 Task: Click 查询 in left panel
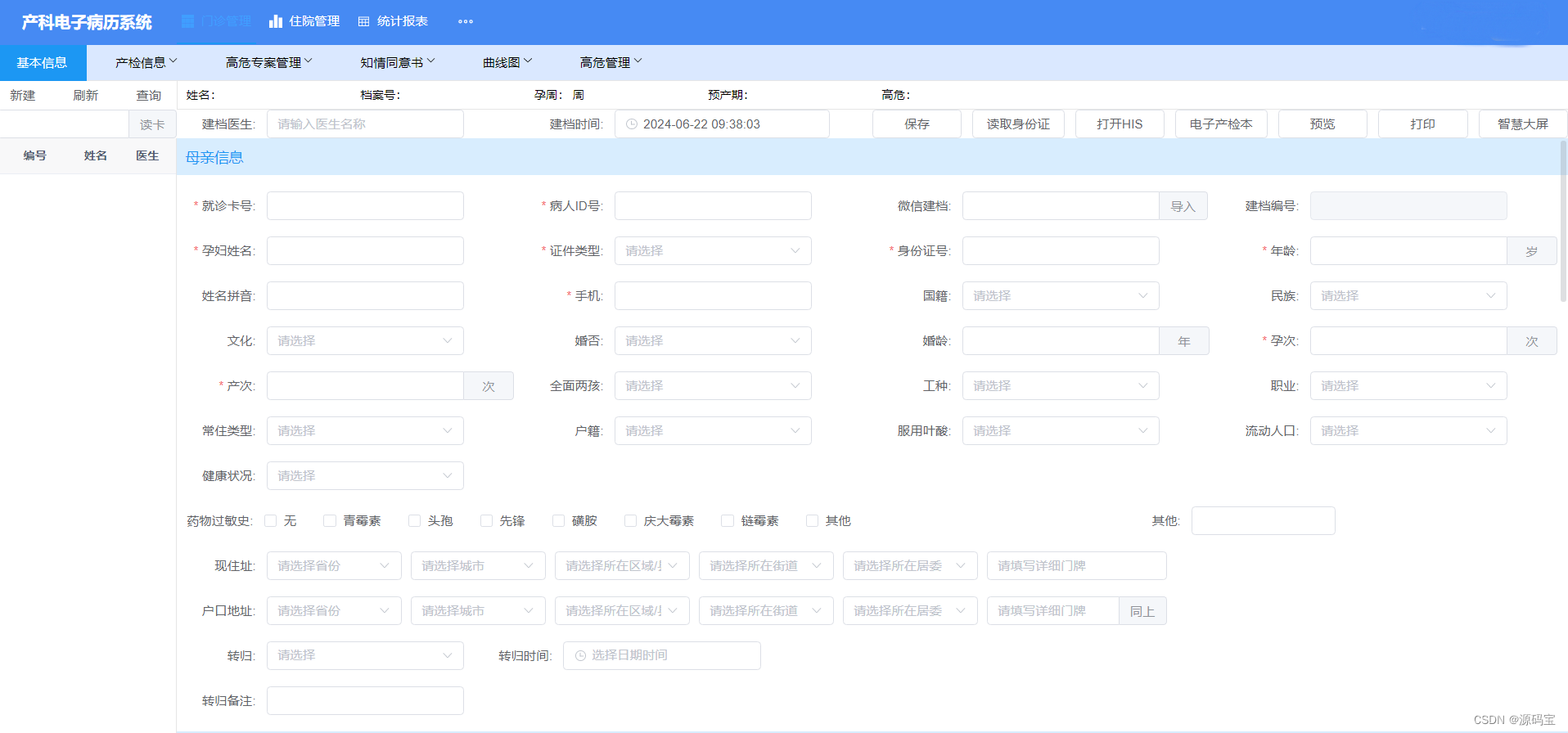(149, 96)
